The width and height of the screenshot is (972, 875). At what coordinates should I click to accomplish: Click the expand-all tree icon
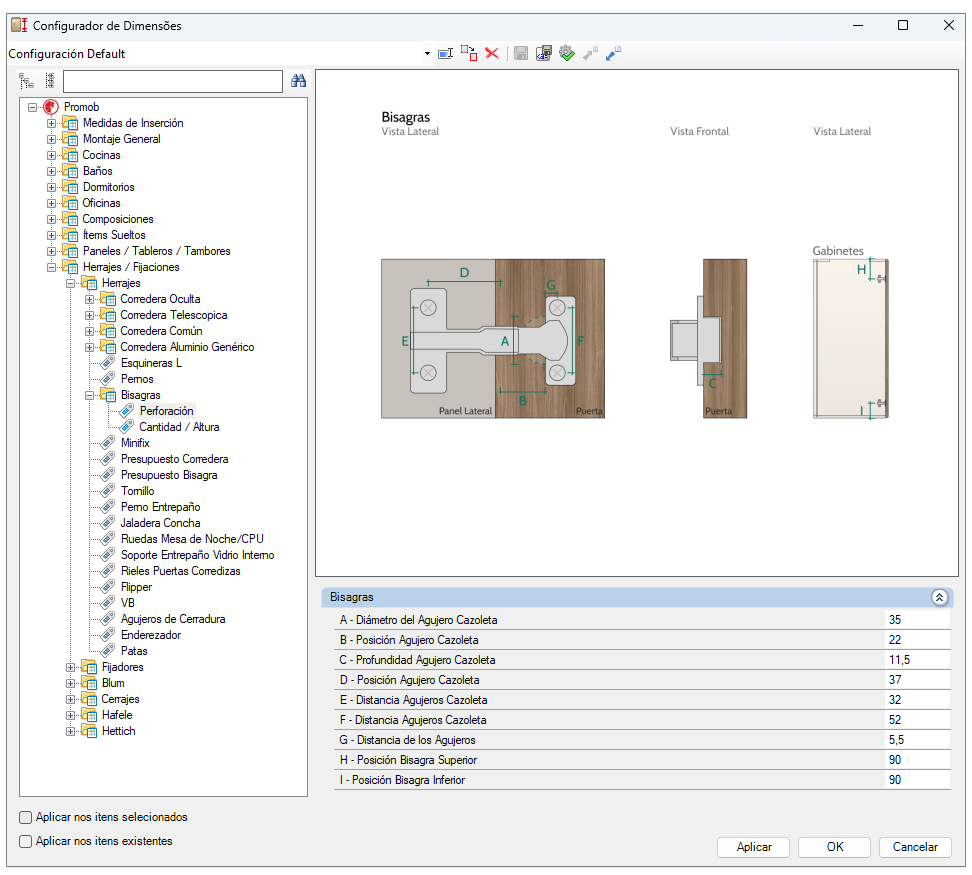pos(26,81)
